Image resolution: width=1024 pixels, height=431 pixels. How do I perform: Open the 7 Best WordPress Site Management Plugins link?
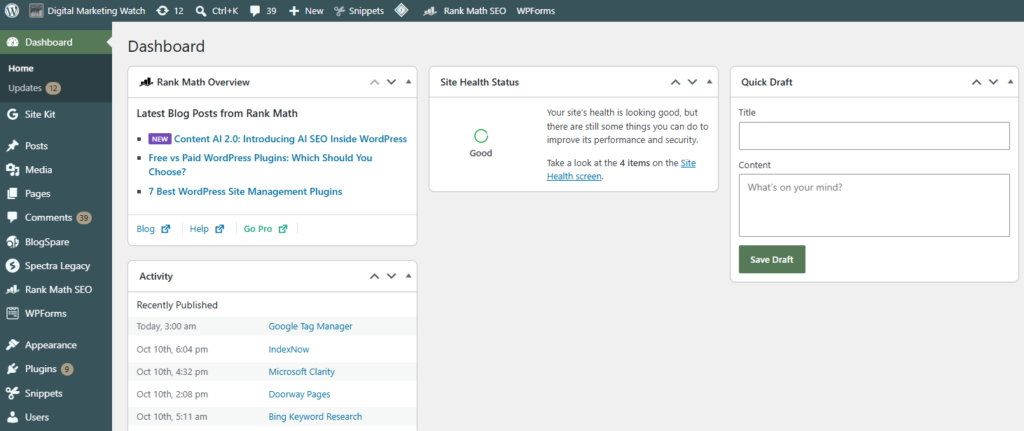(x=245, y=192)
